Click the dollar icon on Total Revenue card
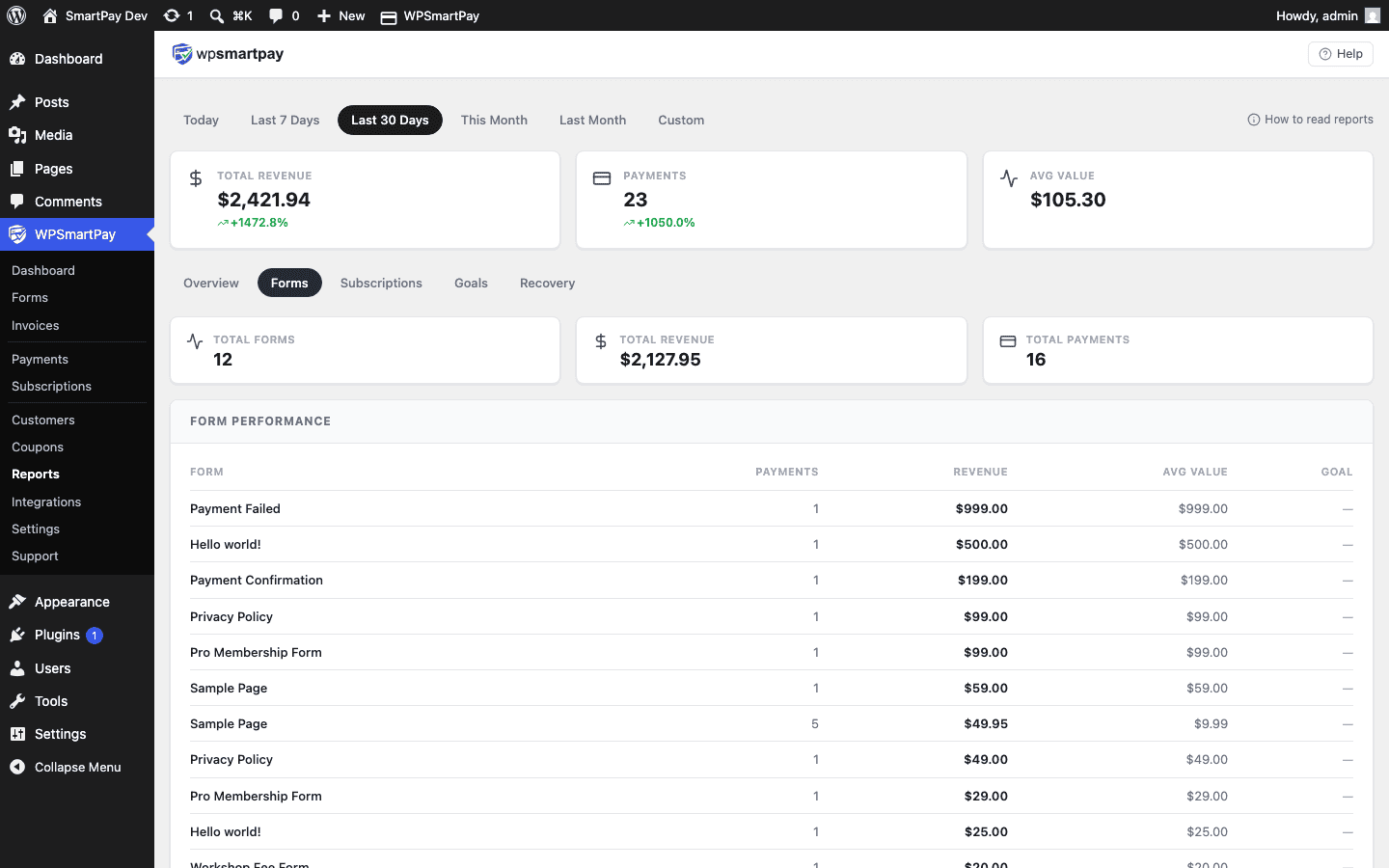Viewport: 1389px width, 868px height. [x=196, y=178]
